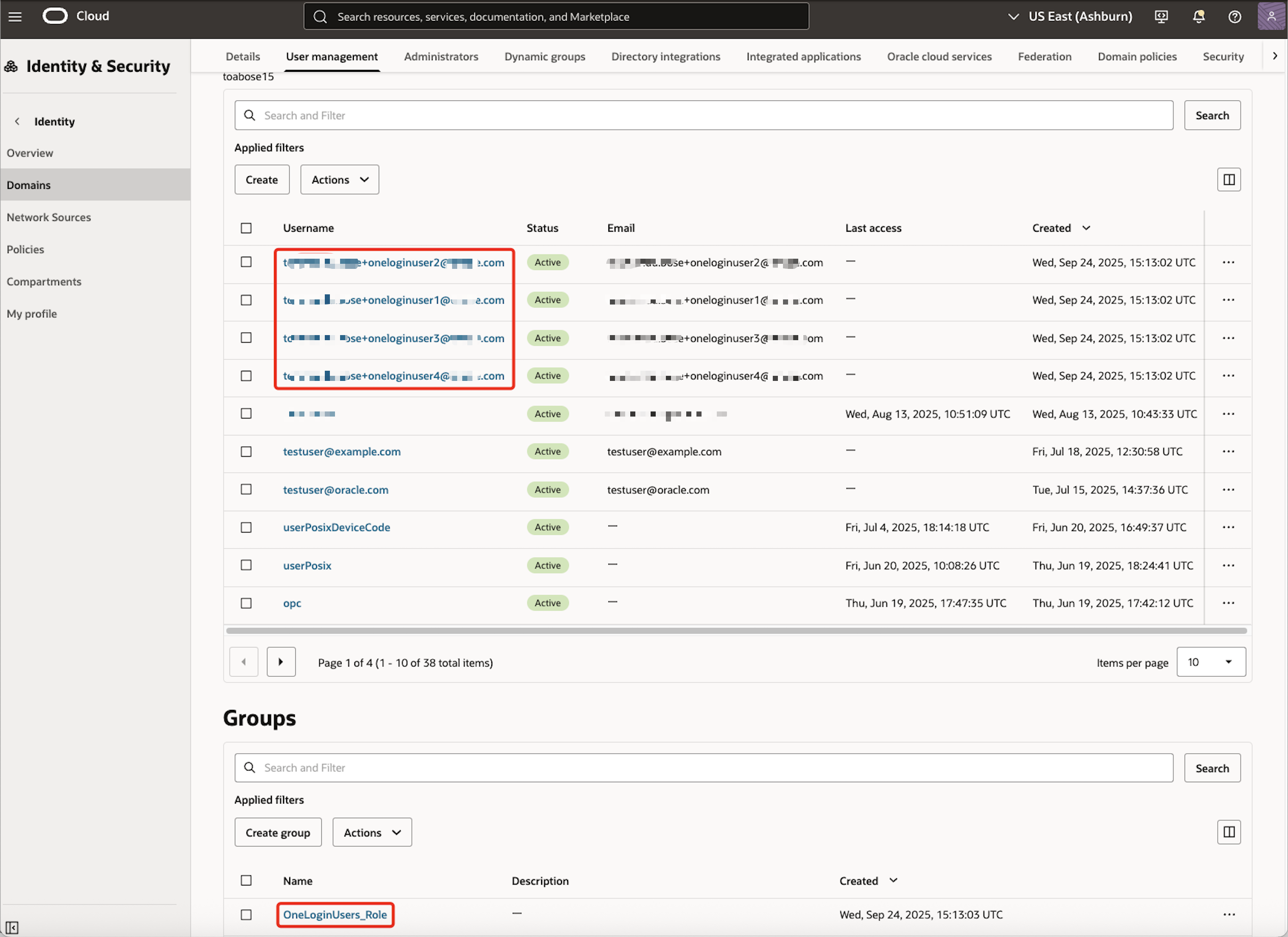Screen dimensions: 1288x937
Task: Open the Actions dropdown in the users section
Action: coord(339,180)
